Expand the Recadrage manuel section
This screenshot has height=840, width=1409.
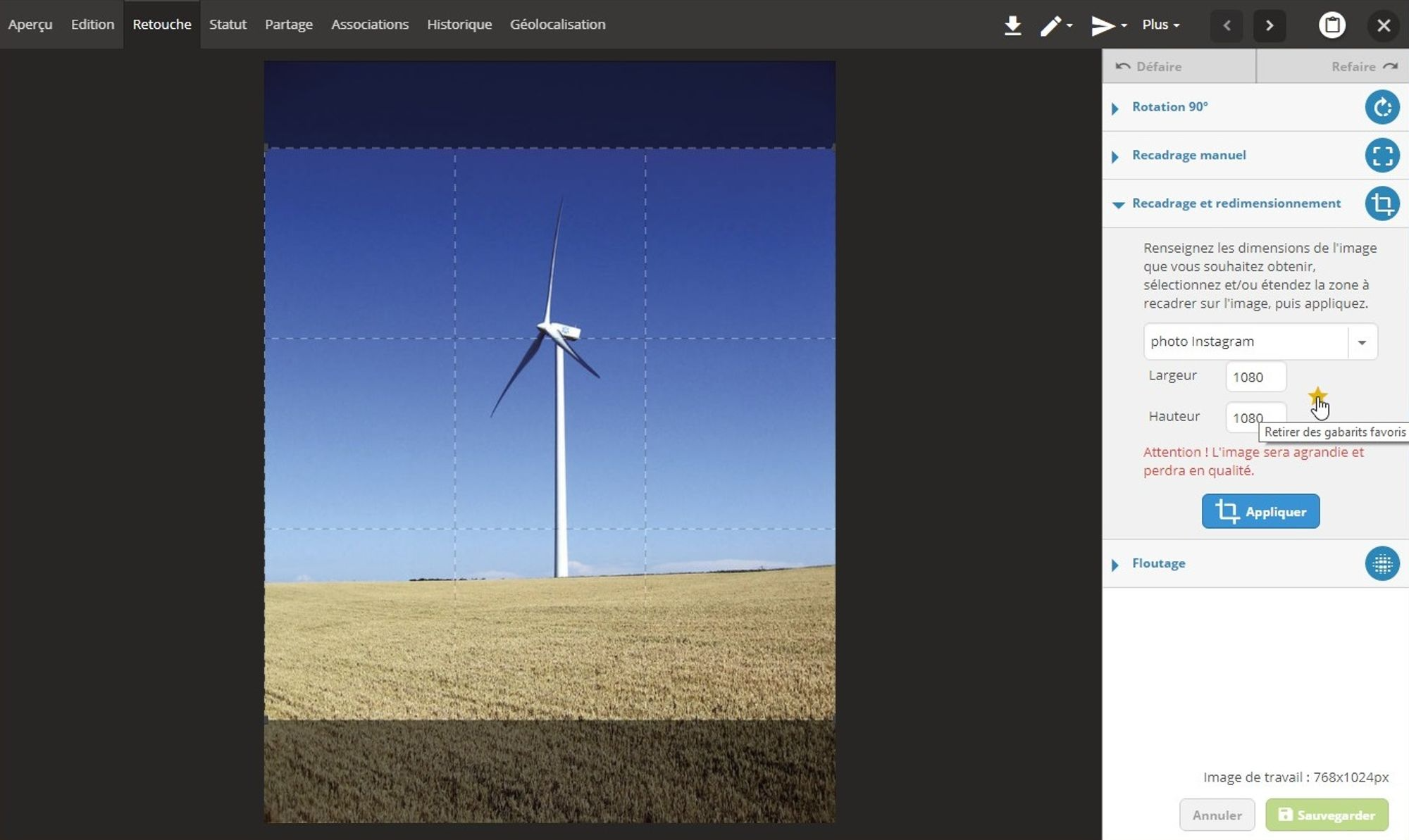[x=1188, y=155]
